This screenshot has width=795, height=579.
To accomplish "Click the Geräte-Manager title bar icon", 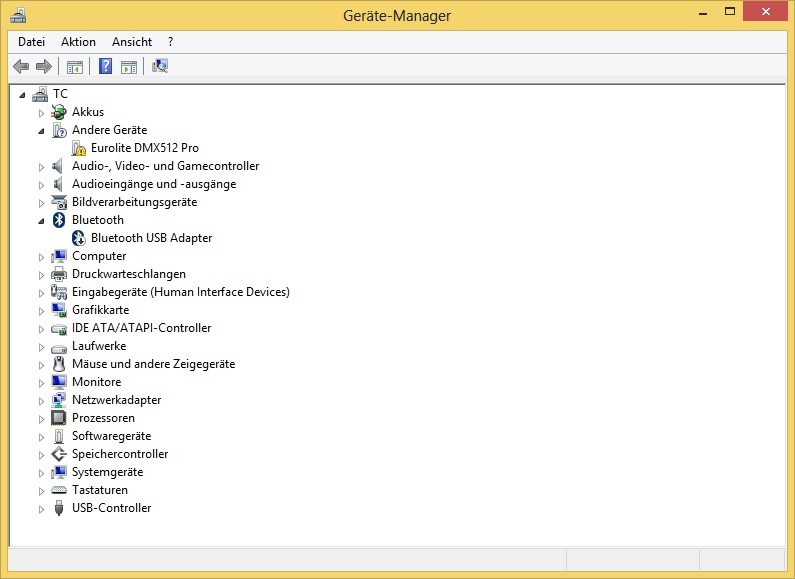I will 18,16.
